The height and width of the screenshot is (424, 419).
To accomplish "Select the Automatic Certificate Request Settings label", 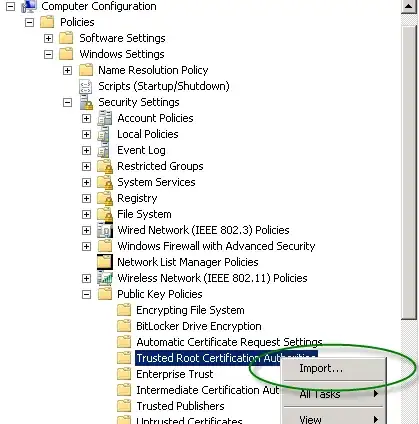I will [229, 342].
